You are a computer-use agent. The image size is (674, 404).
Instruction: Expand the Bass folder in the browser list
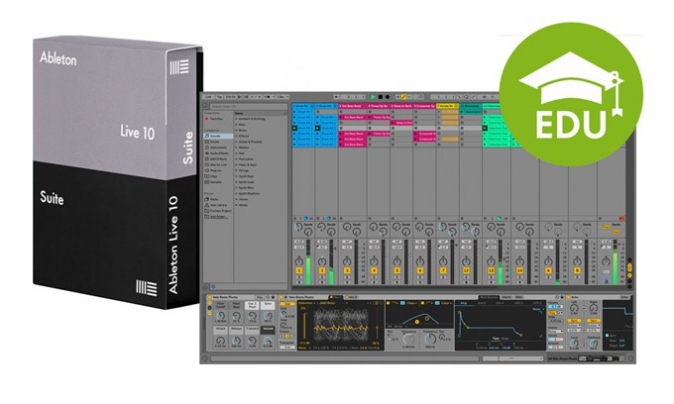tap(241, 124)
